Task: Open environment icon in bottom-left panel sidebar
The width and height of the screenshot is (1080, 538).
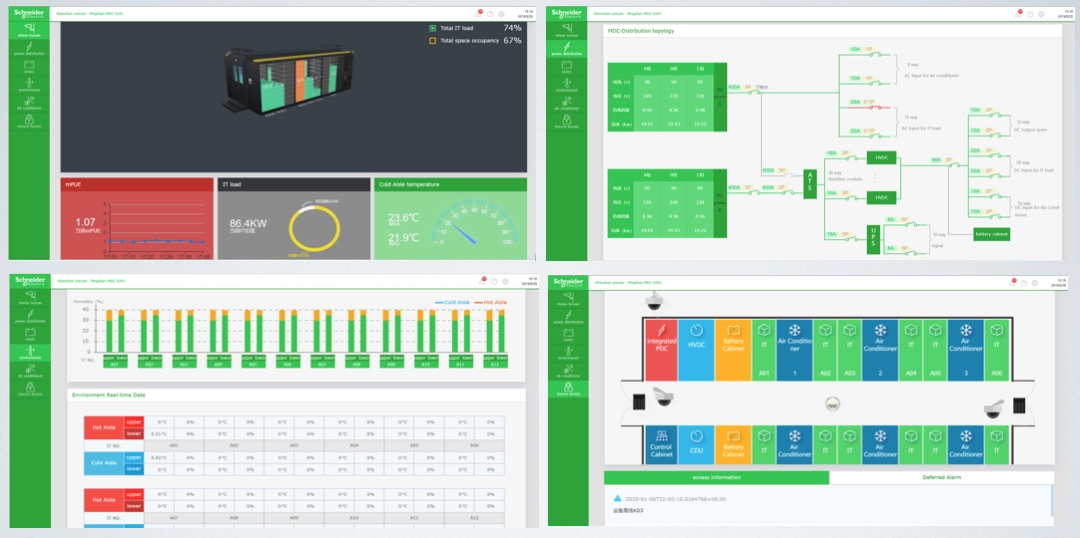Action: pos(30,351)
